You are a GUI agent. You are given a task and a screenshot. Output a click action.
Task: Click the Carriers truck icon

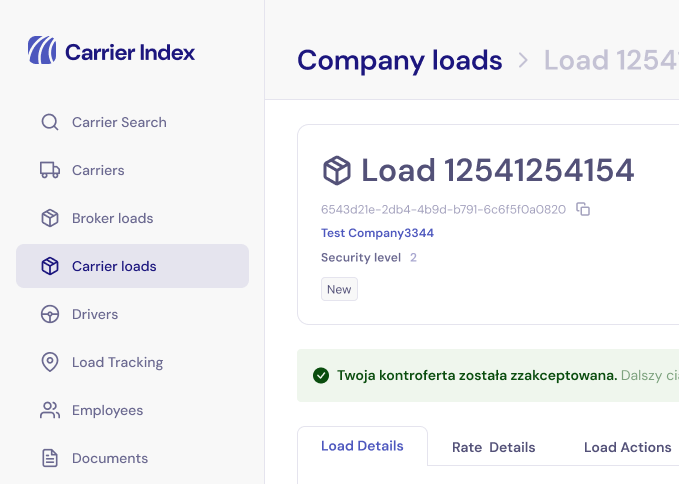(50, 170)
